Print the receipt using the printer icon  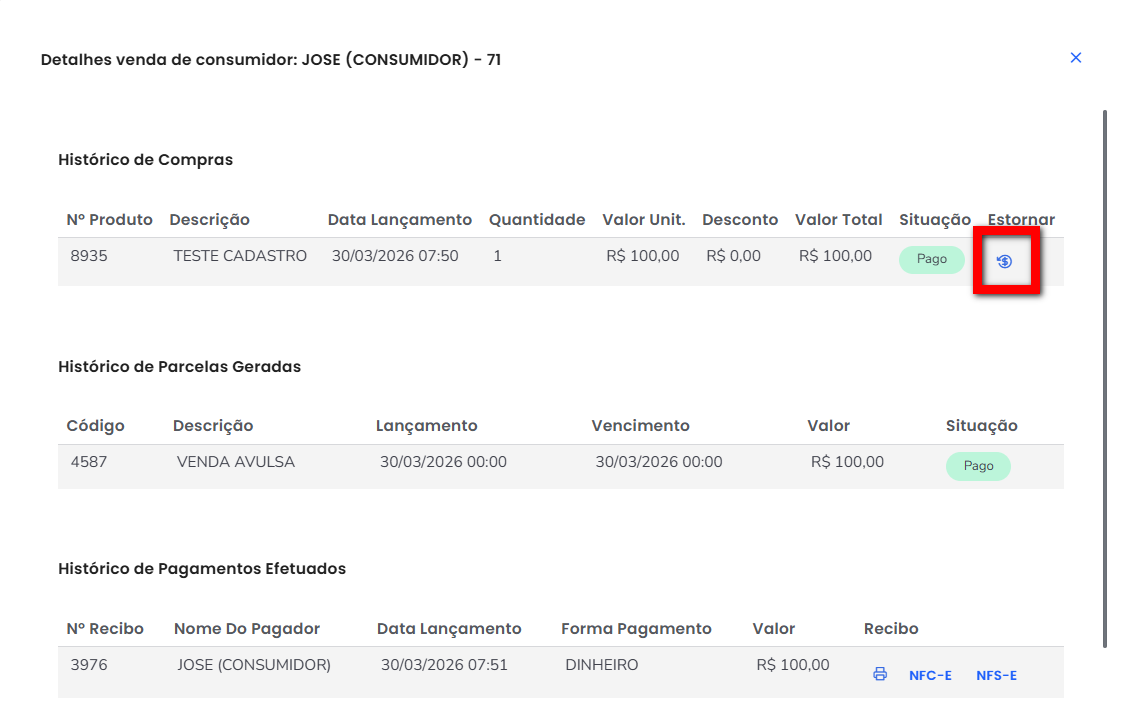880,674
